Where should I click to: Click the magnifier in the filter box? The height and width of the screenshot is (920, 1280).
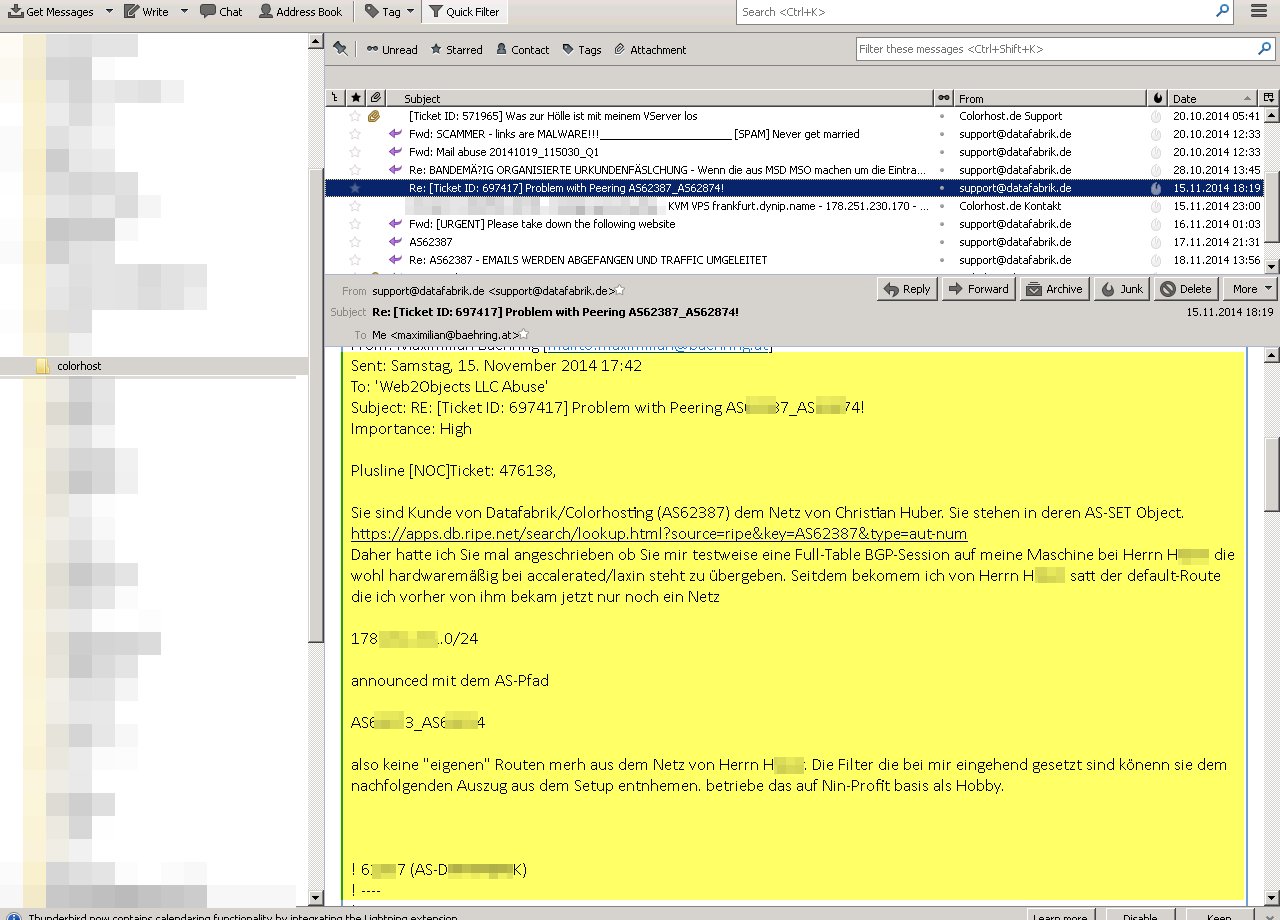click(x=1265, y=48)
